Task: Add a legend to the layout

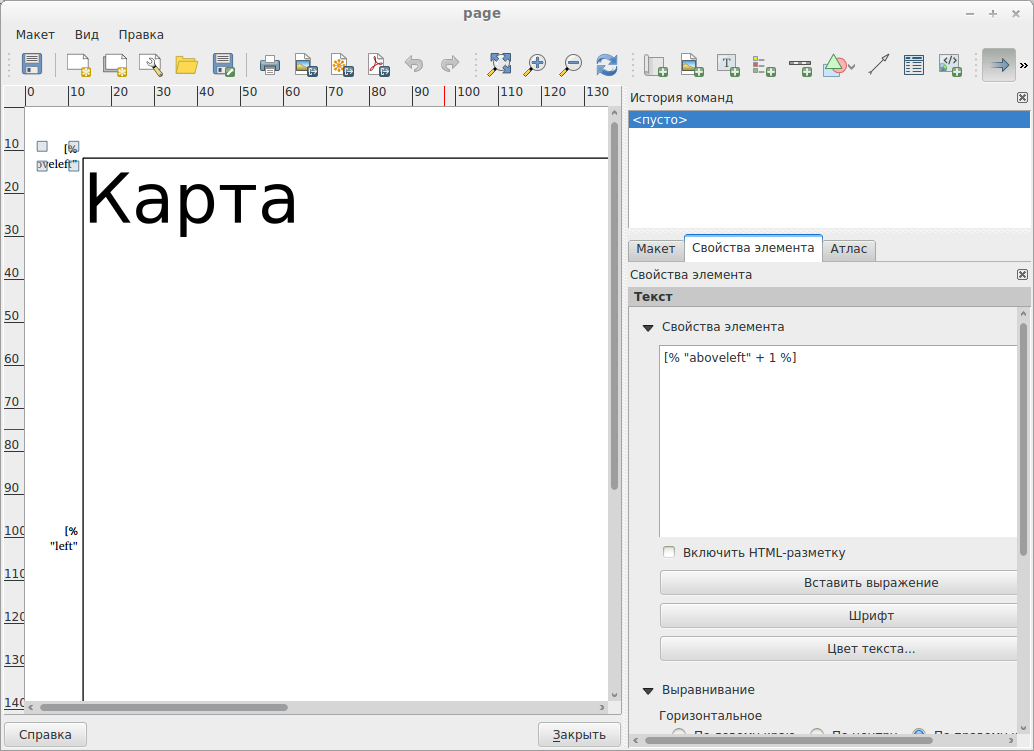Action: (x=764, y=65)
